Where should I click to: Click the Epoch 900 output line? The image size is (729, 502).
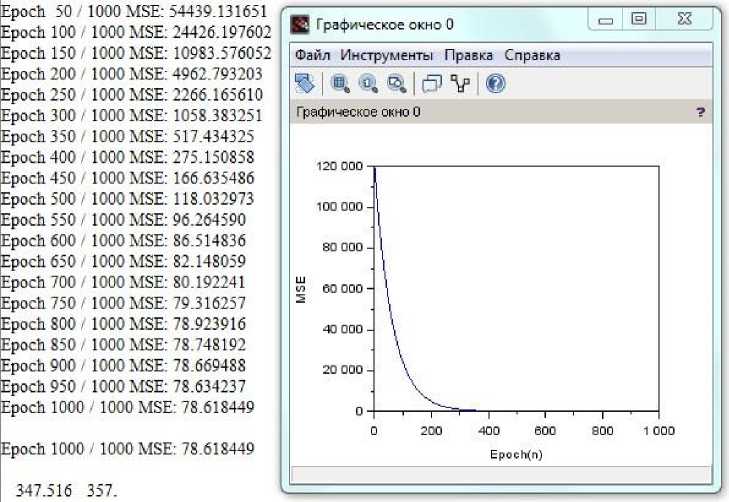(x=123, y=366)
